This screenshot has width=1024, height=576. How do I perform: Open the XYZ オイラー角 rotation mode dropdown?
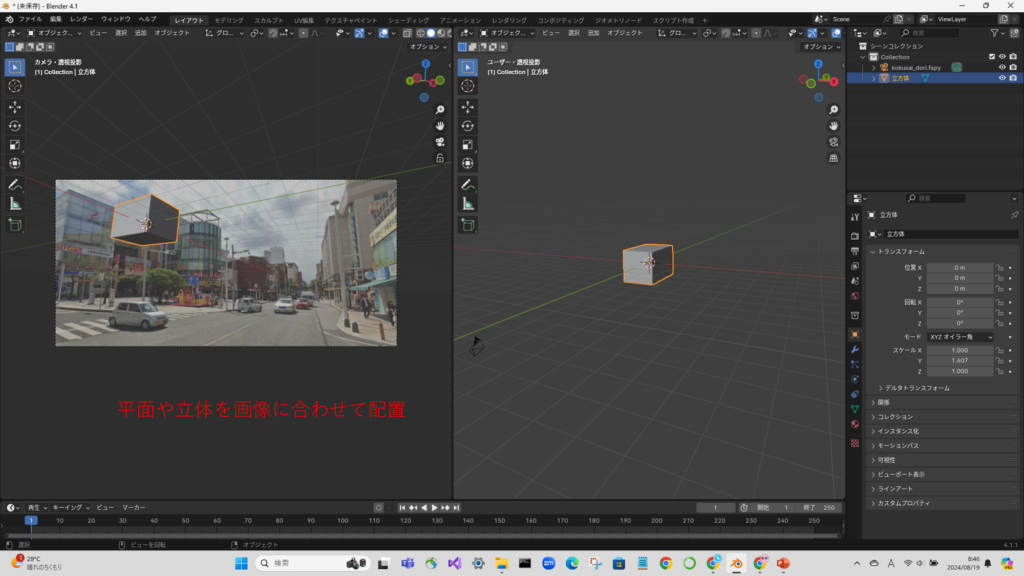point(961,337)
